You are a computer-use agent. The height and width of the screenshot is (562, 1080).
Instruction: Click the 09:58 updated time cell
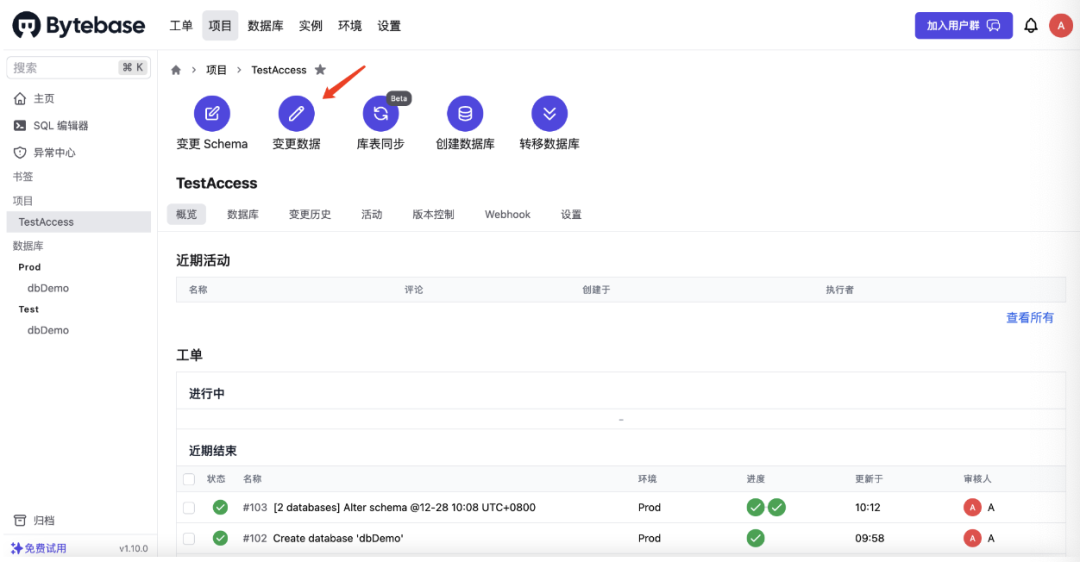click(x=869, y=538)
